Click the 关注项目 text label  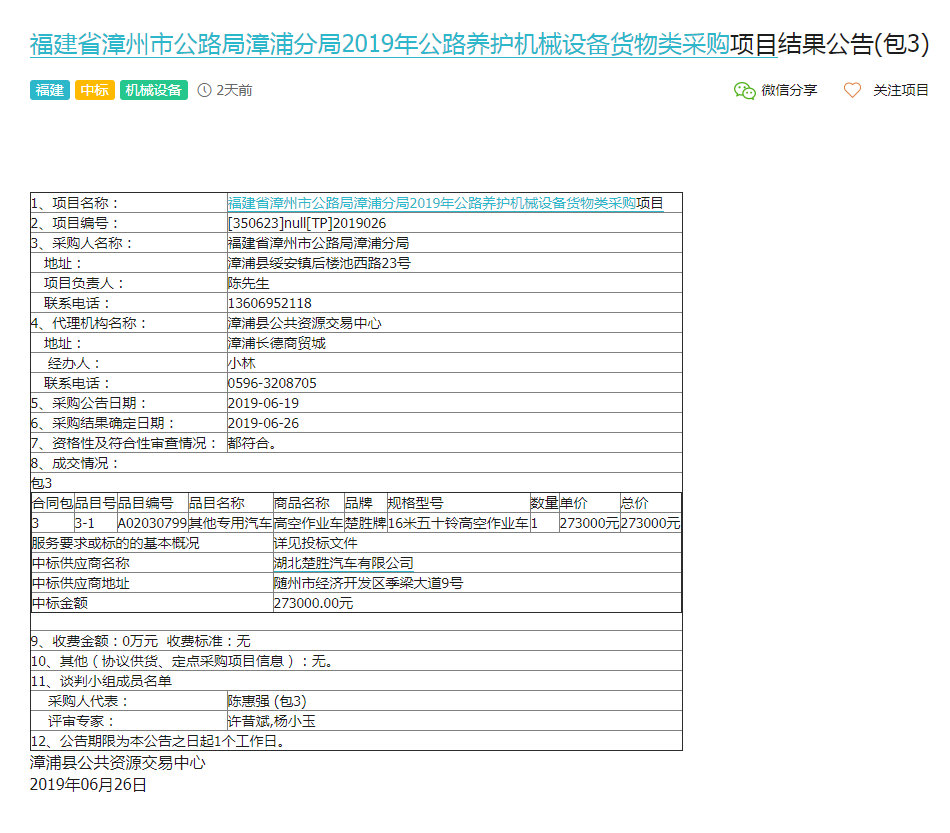pos(901,90)
